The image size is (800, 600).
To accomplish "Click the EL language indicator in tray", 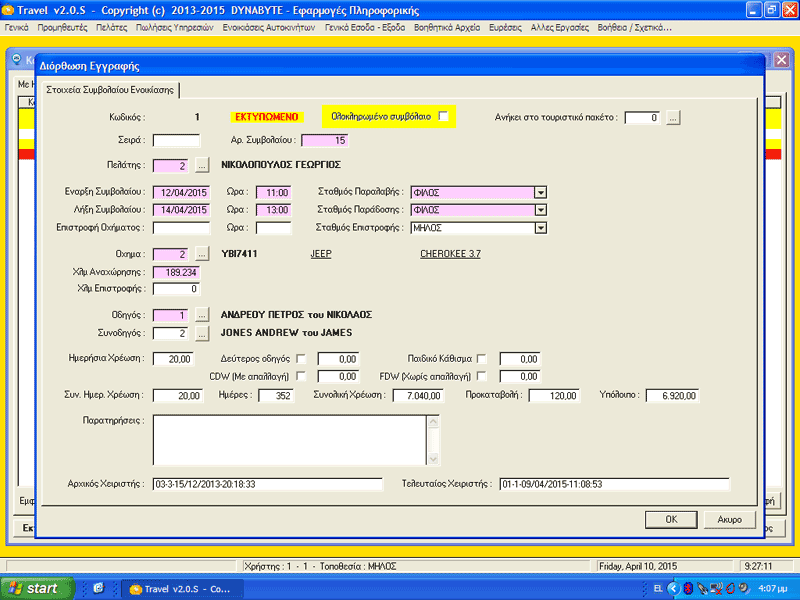I will point(658,589).
